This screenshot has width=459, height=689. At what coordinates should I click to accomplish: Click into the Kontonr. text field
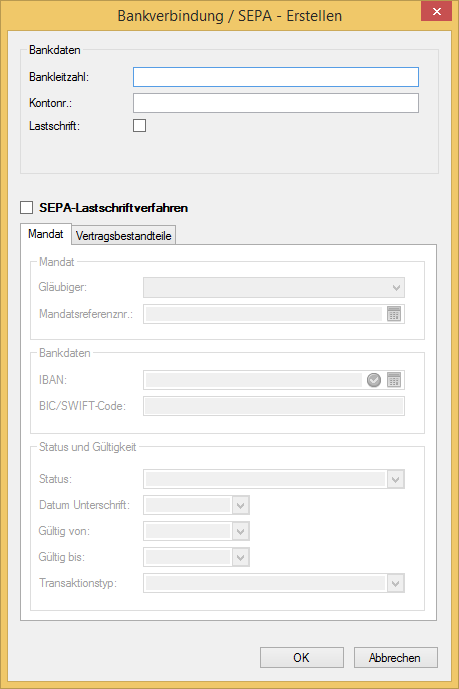[x=276, y=103]
